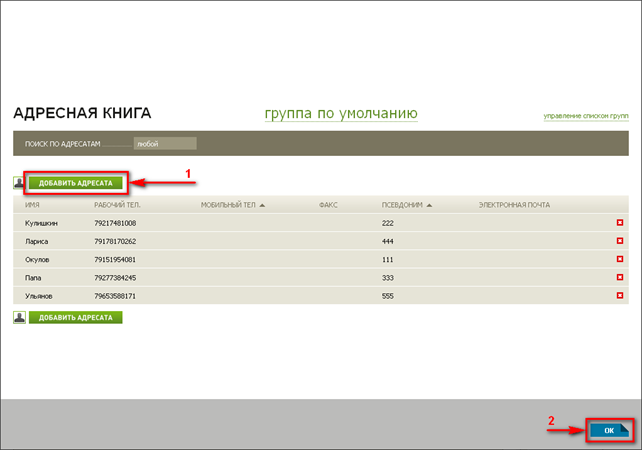Screen dimensions: 642x450
Task: Click the Рабочий тел. column header
Action: click(x=118, y=205)
